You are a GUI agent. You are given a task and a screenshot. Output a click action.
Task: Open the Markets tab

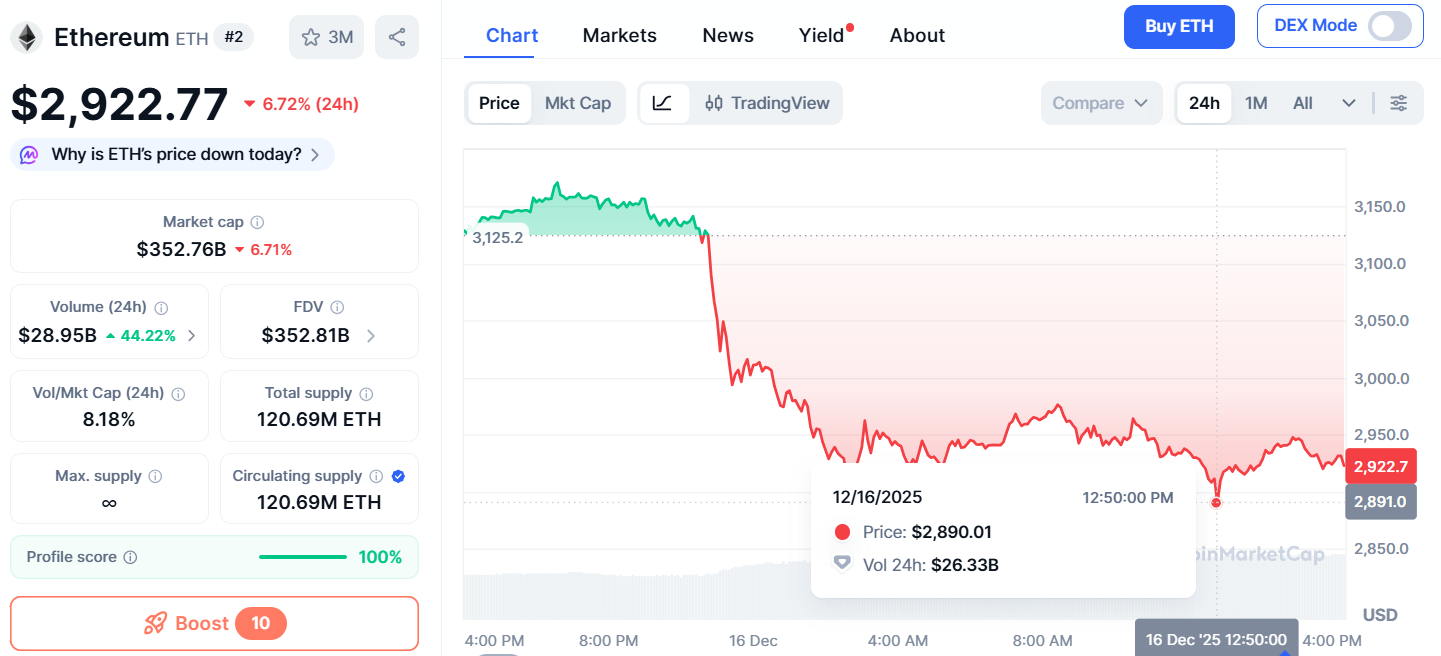click(x=619, y=36)
